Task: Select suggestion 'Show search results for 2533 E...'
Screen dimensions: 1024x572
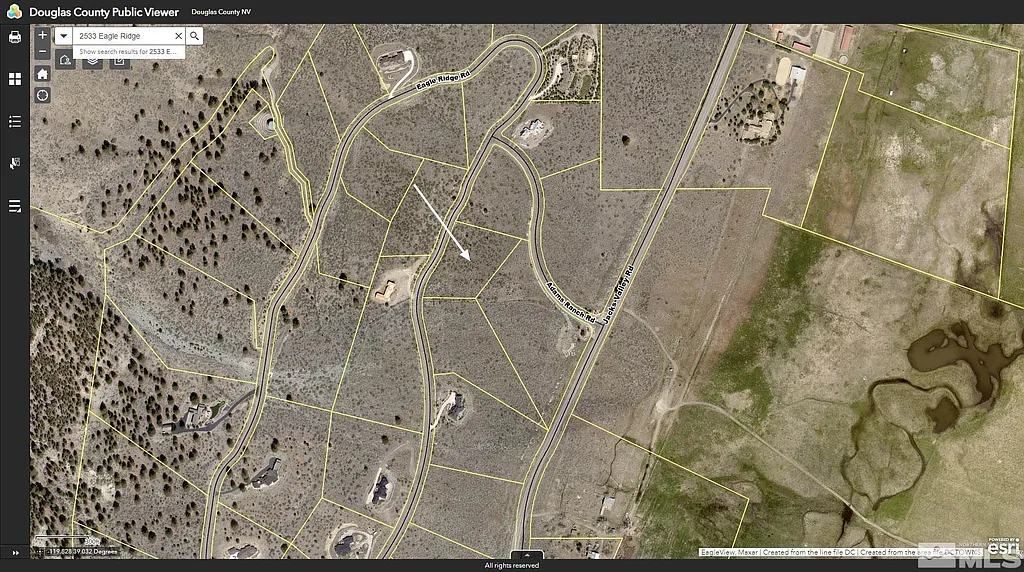Action: pyautogui.click(x=130, y=51)
